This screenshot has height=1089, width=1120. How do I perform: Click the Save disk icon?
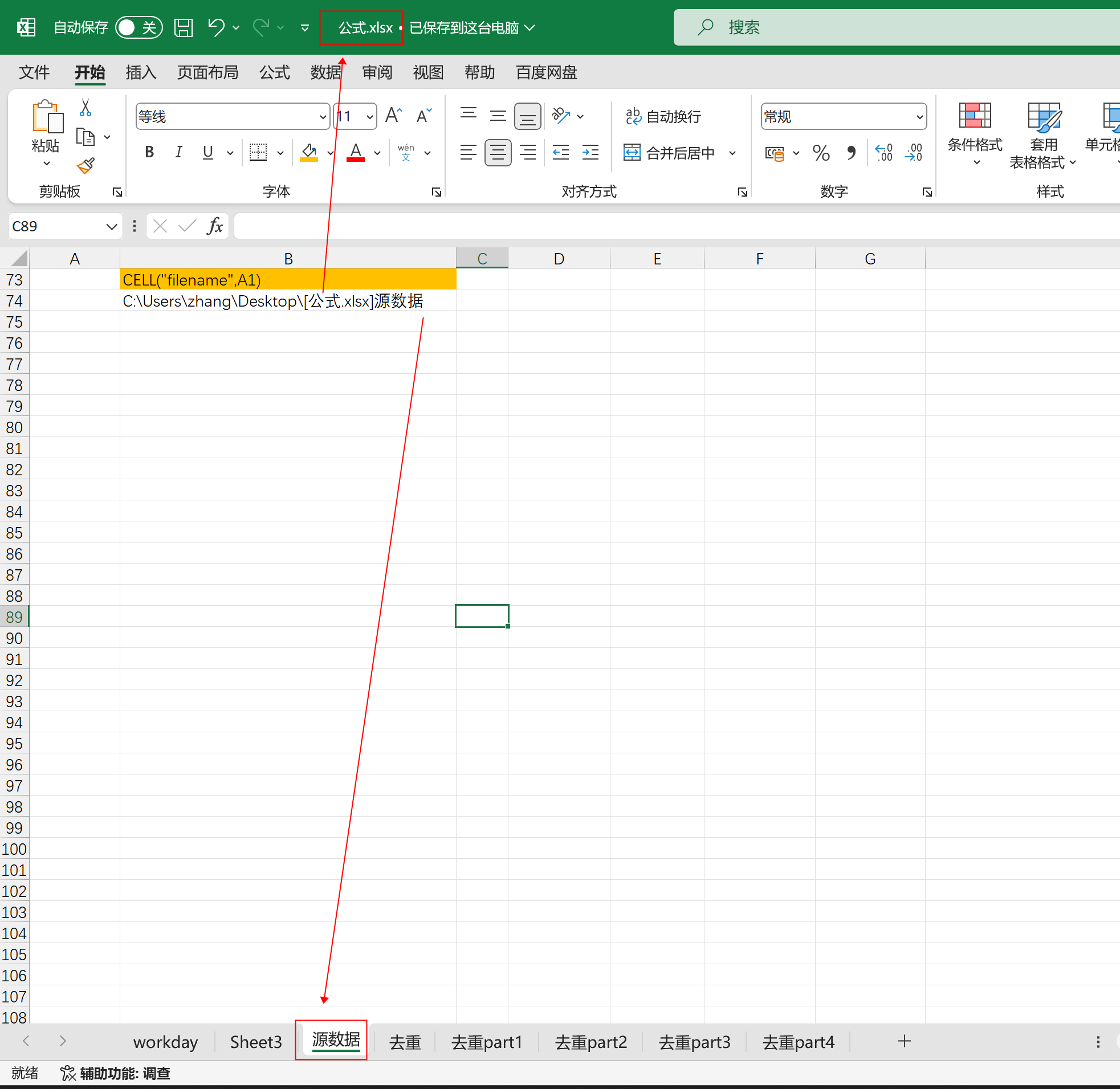point(183,27)
